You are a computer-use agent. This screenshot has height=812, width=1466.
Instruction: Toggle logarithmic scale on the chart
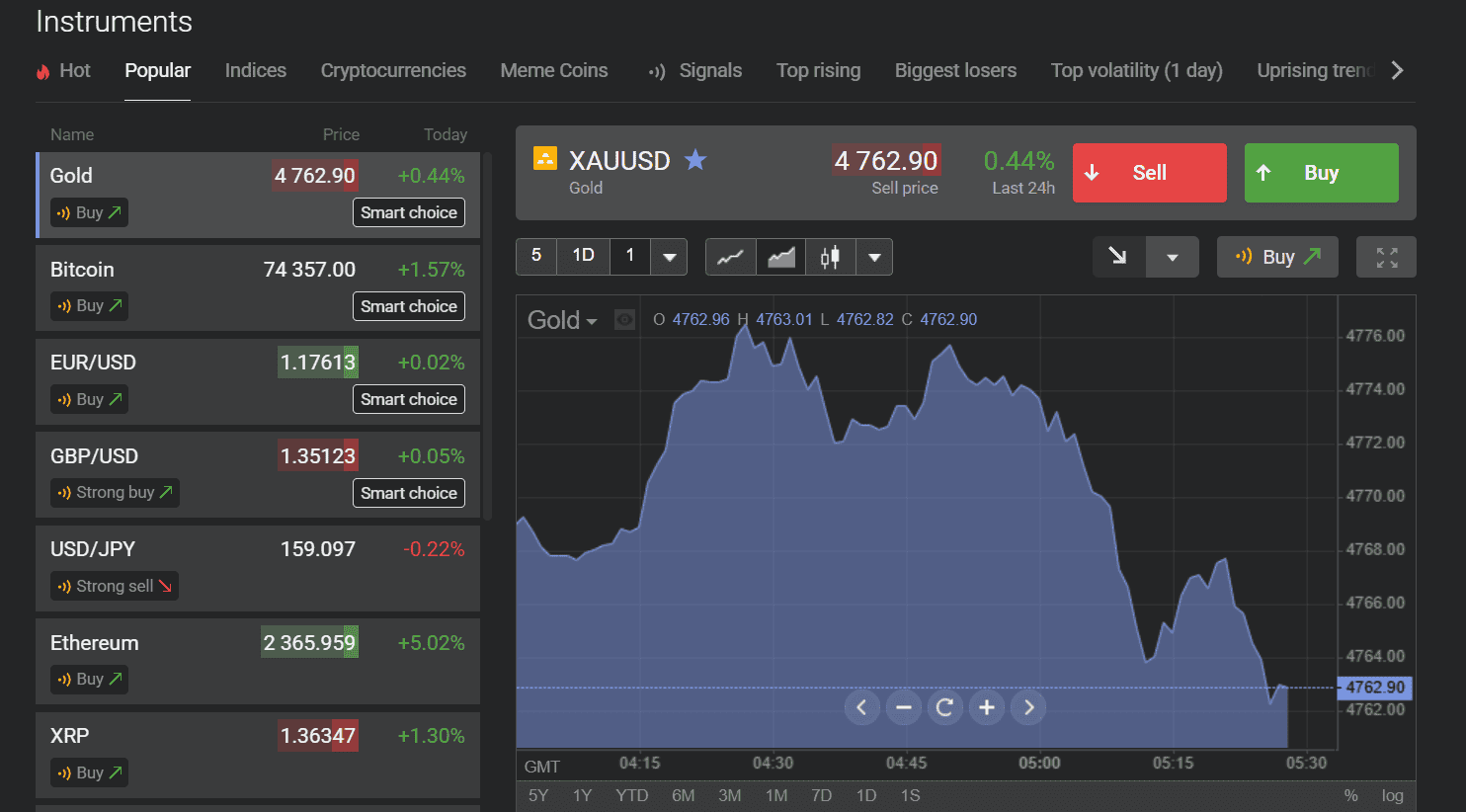pyautogui.click(x=1392, y=795)
